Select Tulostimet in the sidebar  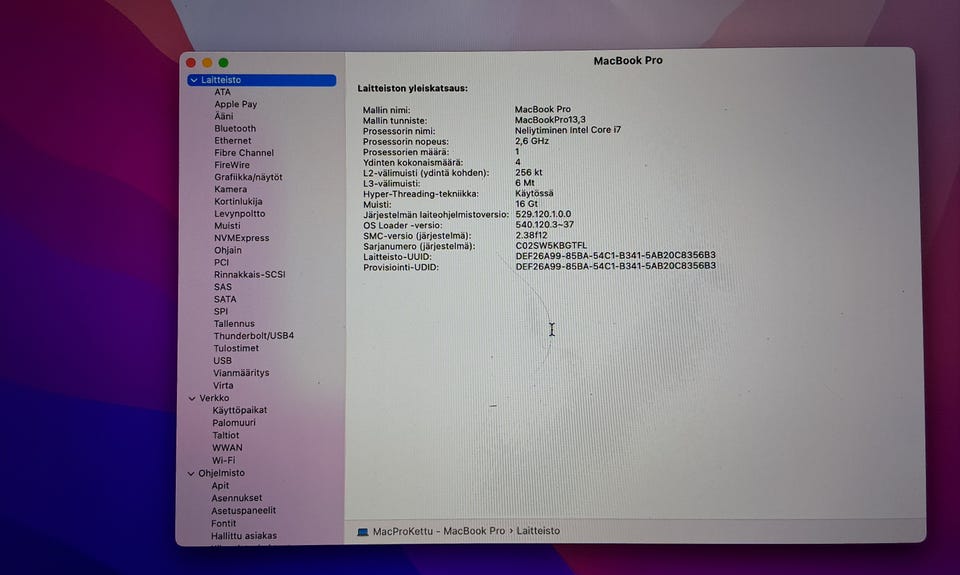point(236,348)
